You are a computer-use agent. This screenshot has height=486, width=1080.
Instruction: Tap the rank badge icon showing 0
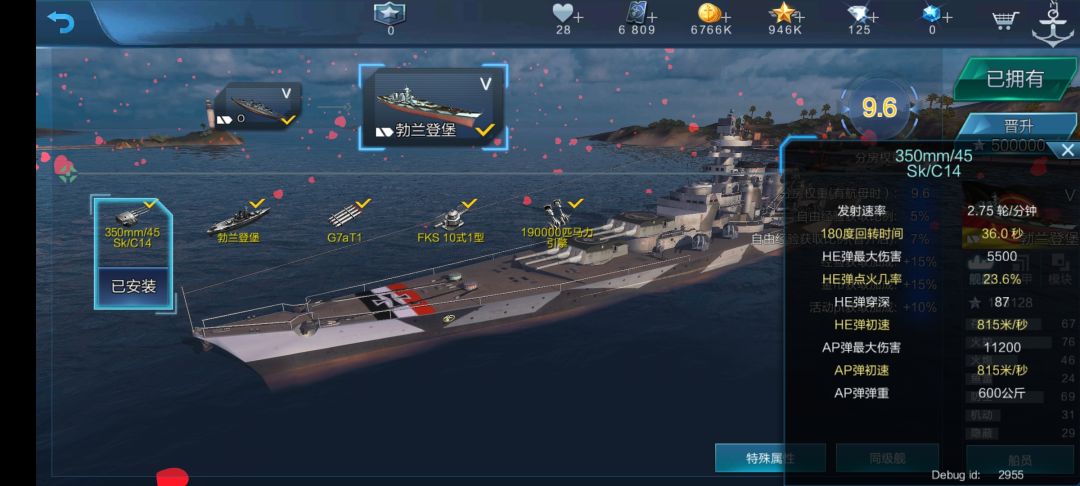390,19
